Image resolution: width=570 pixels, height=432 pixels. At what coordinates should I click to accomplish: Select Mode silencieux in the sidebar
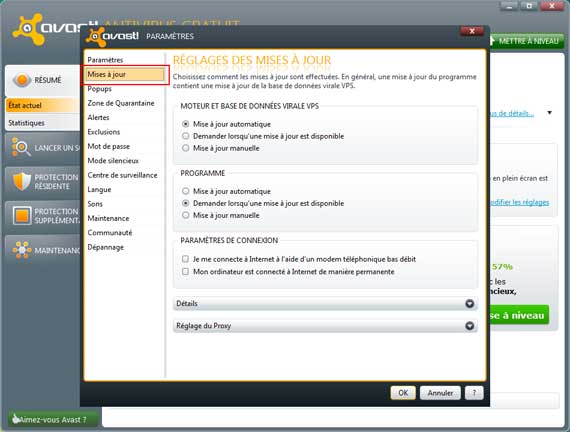coord(113,161)
